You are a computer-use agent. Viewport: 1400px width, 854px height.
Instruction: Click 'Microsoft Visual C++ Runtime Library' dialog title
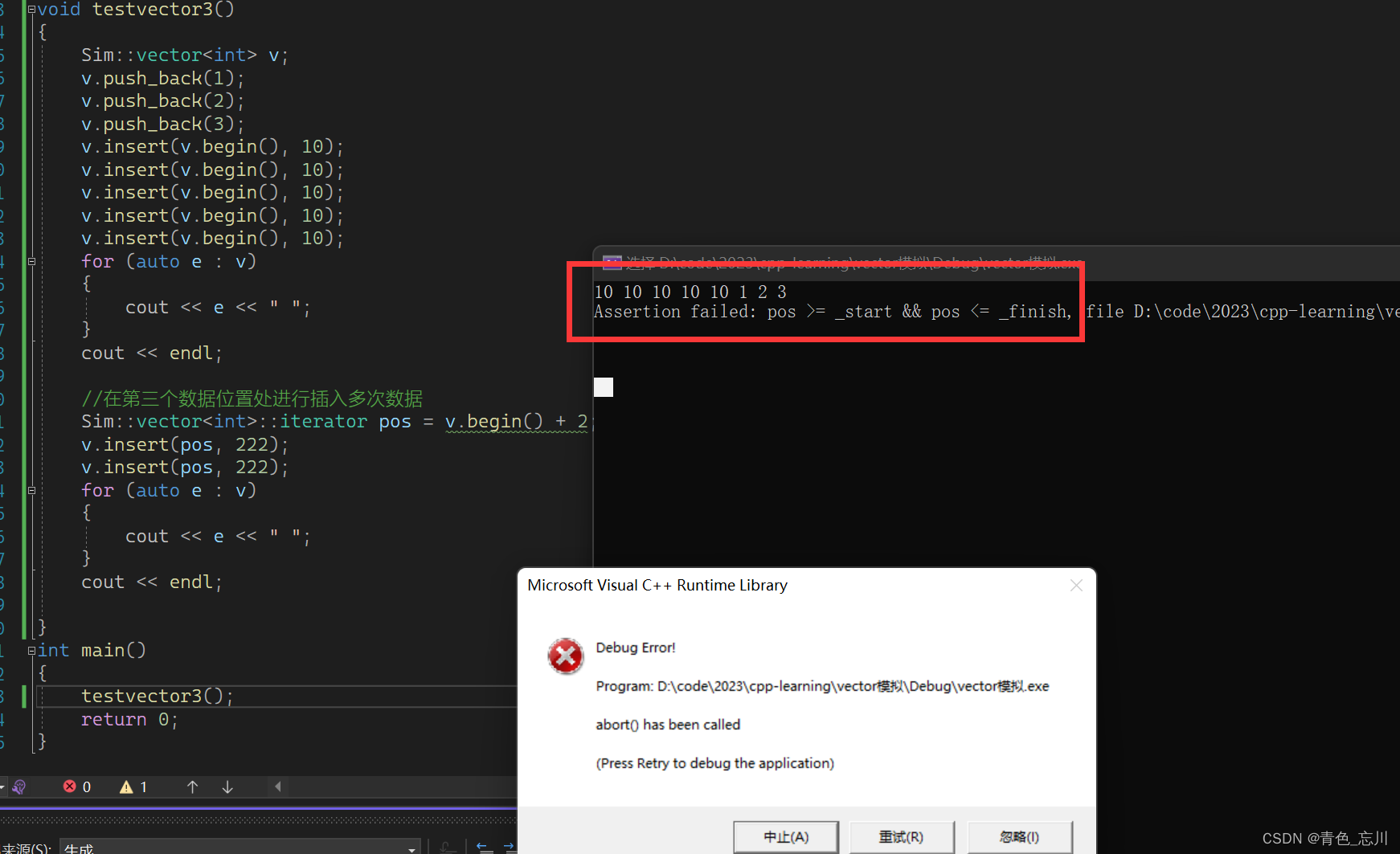(657, 586)
